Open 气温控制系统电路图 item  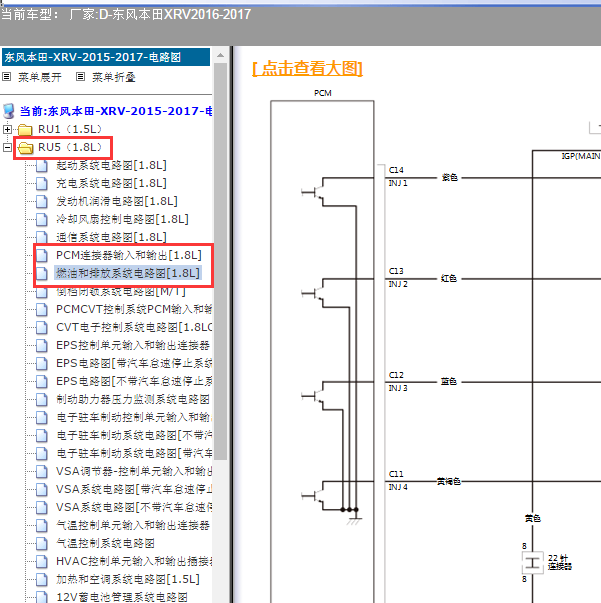click(x=105, y=543)
